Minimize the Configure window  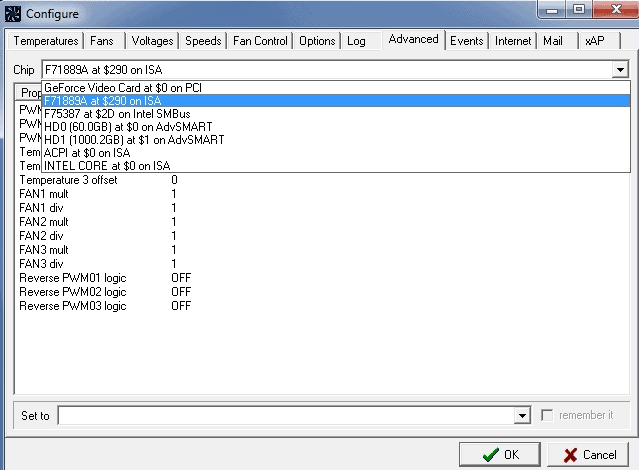(552, 10)
